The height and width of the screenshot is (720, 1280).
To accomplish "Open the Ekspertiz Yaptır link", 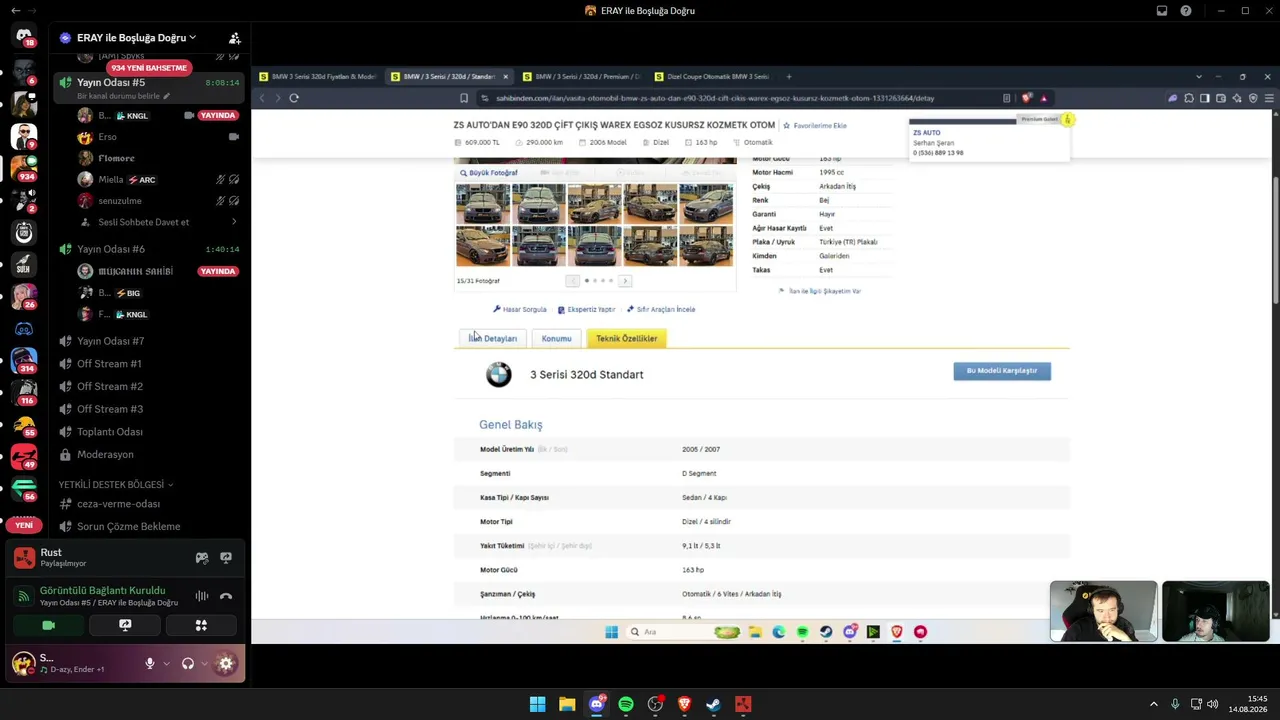I will click(x=587, y=310).
